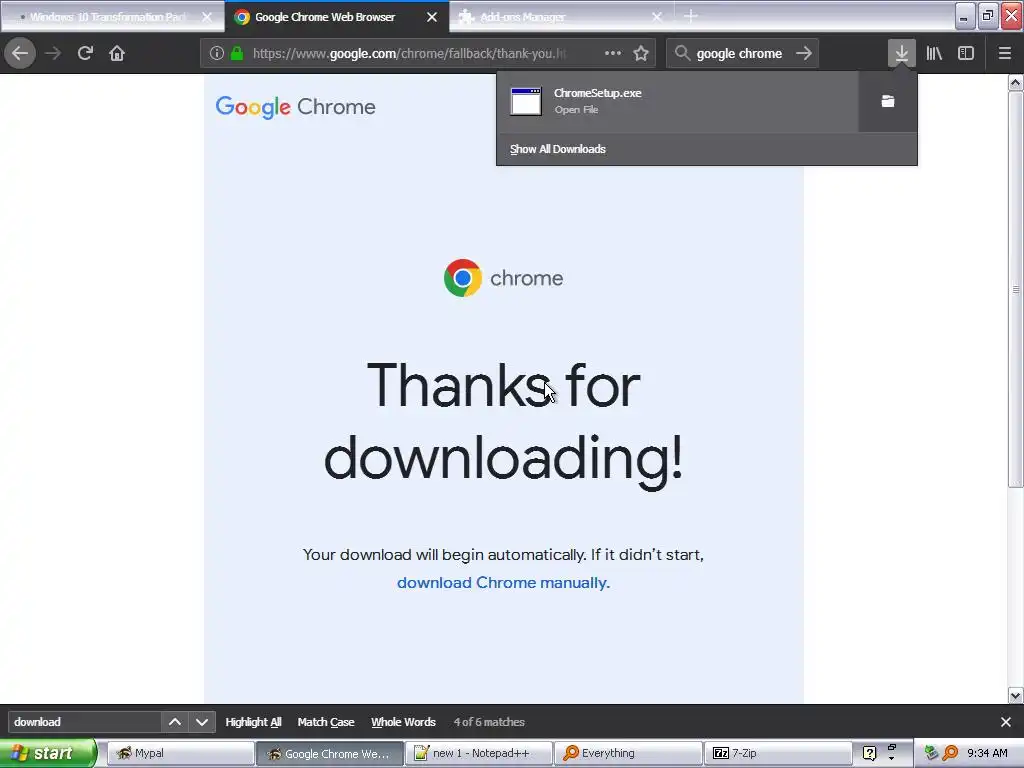Click download Chrome manually link
Viewport: 1024px width, 768px height.
click(504, 583)
